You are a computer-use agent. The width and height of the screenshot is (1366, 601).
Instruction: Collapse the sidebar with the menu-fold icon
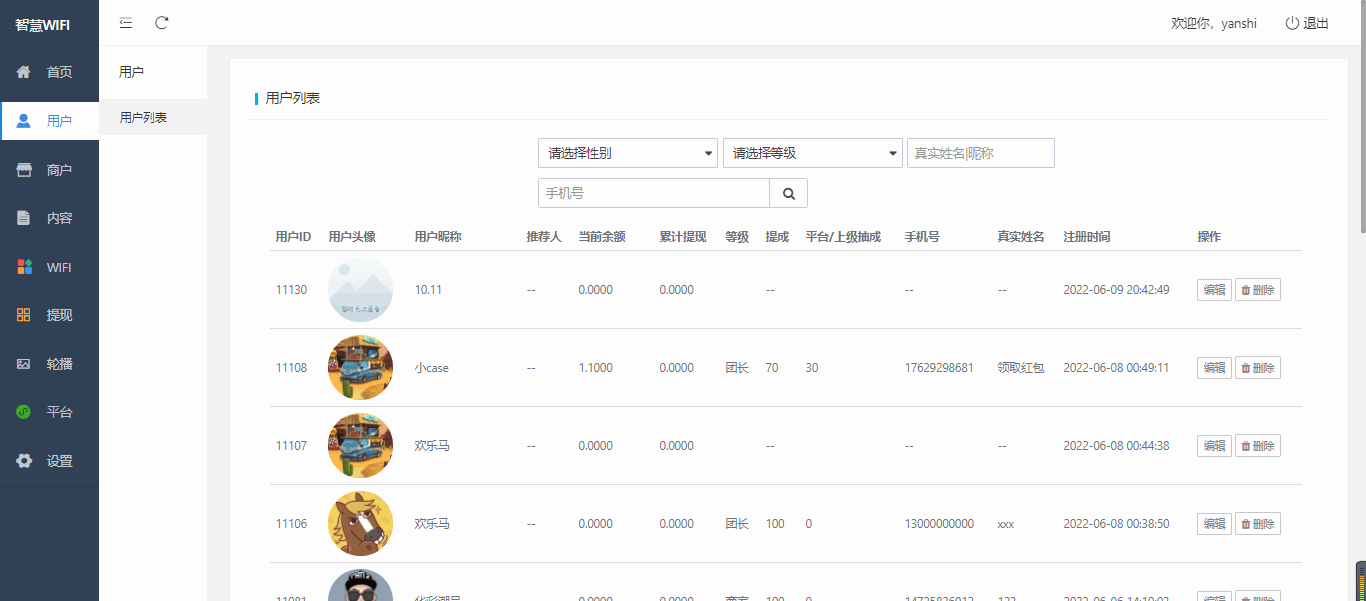126,23
